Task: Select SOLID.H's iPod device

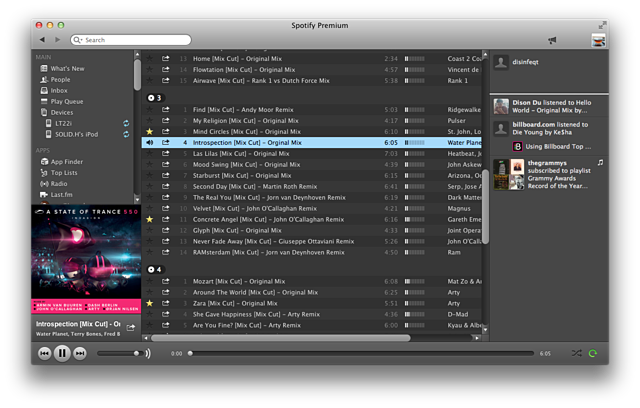Action: point(72,134)
